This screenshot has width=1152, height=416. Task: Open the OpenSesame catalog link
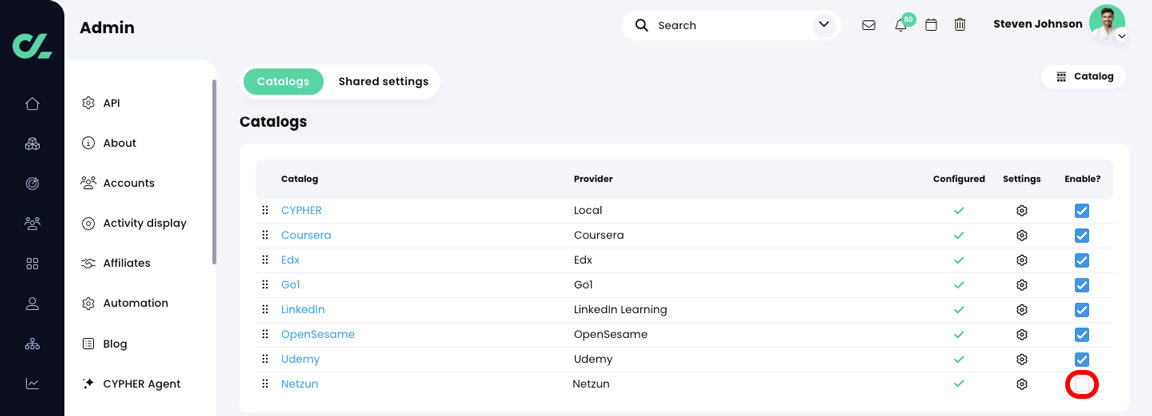tap(318, 334)
